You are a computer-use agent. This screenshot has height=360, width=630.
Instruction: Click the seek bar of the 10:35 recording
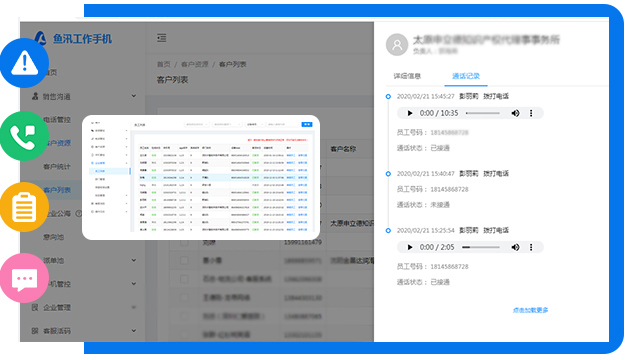click(483, 113)
